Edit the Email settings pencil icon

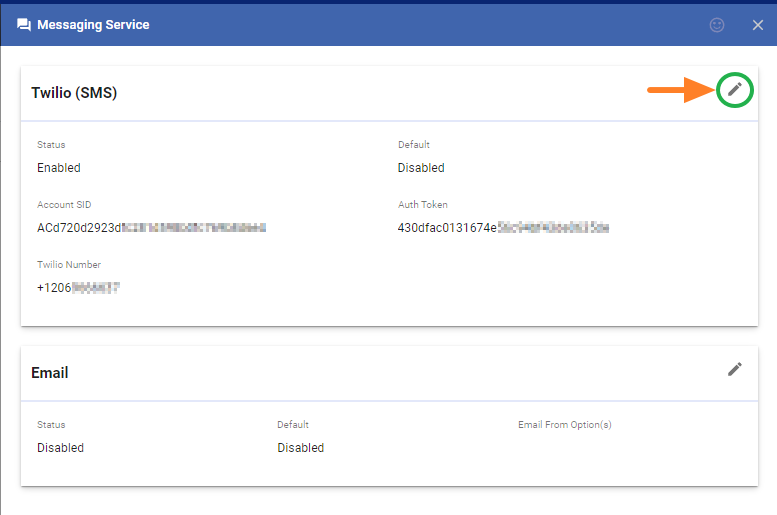734,369
